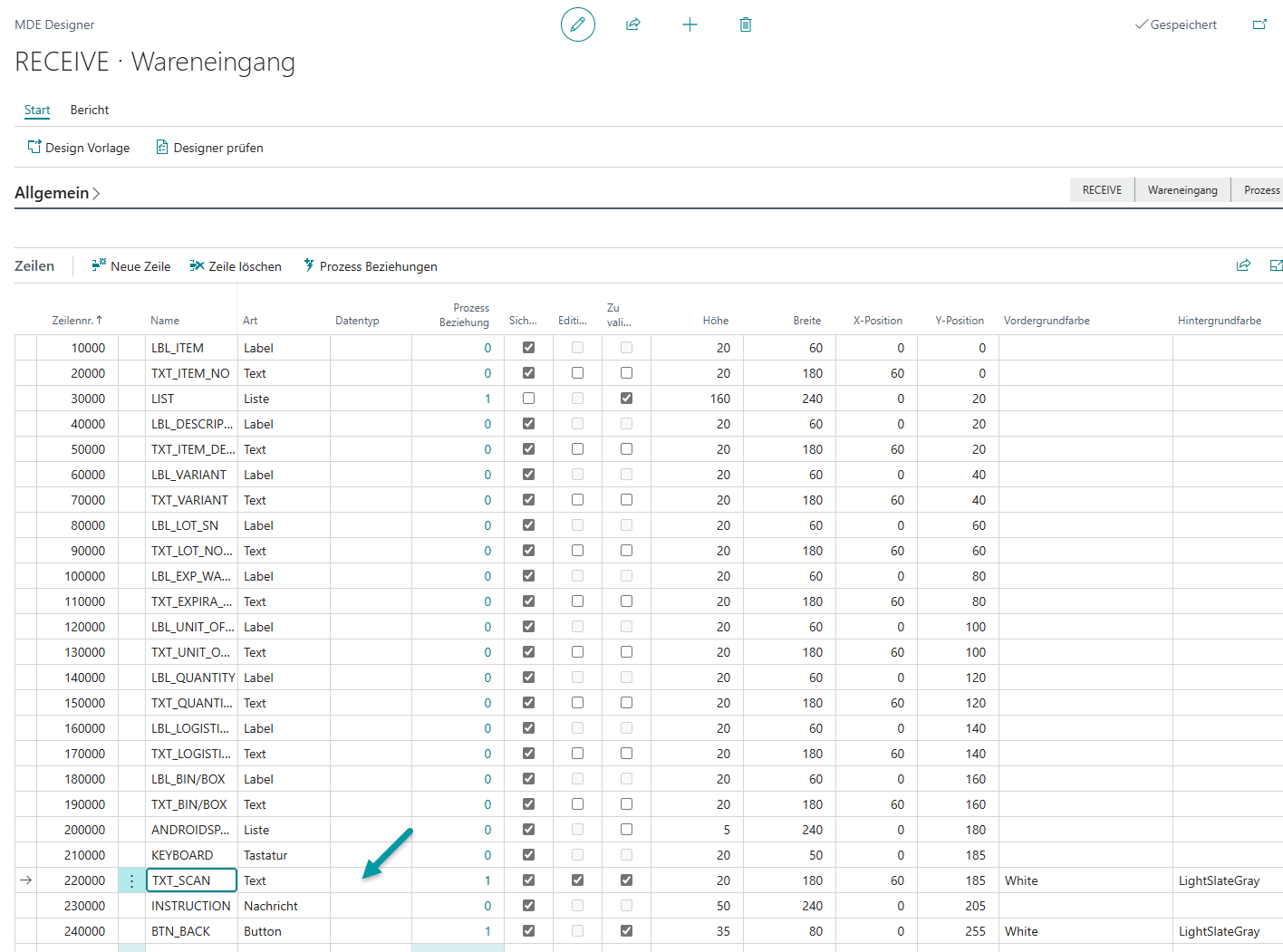1283x952 pixels.
Task: Click the Vordergrundfarbe column header
Action: click(x=1047, y=321)
